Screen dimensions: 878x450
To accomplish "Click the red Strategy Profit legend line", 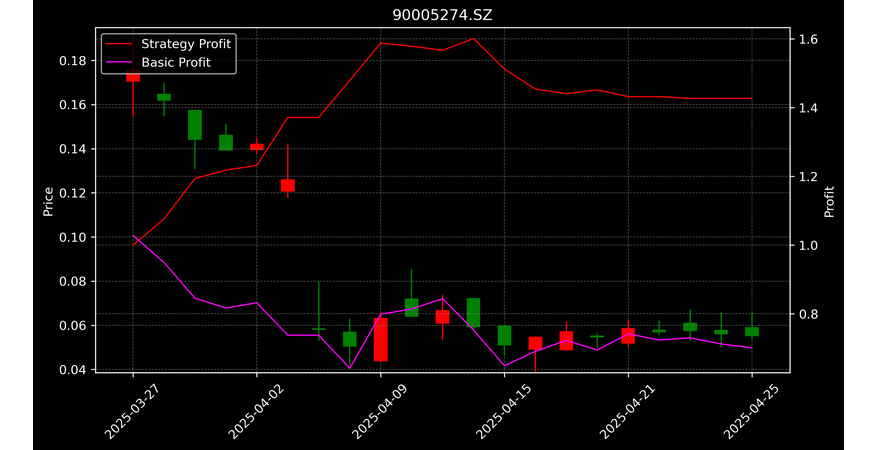I will [x=118, y=44].
